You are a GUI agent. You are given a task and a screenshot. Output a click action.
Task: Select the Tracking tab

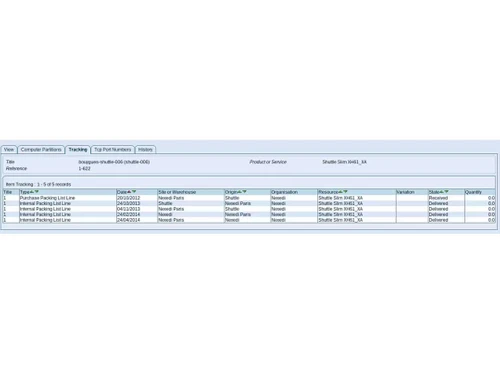click(x=78, y=150)
